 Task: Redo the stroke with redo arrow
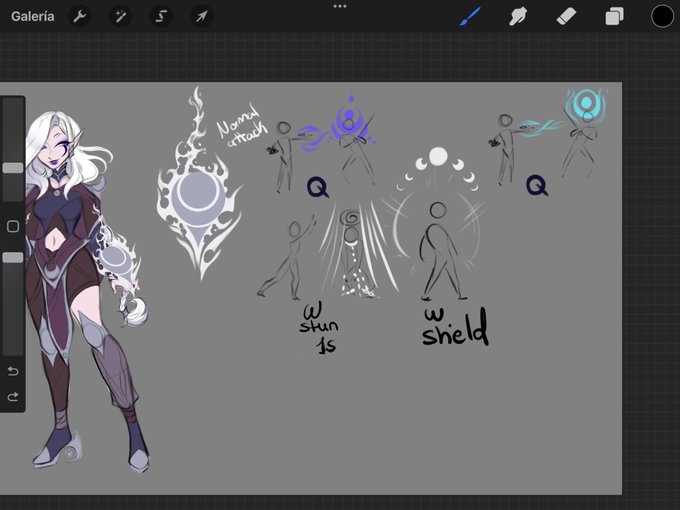13,396
